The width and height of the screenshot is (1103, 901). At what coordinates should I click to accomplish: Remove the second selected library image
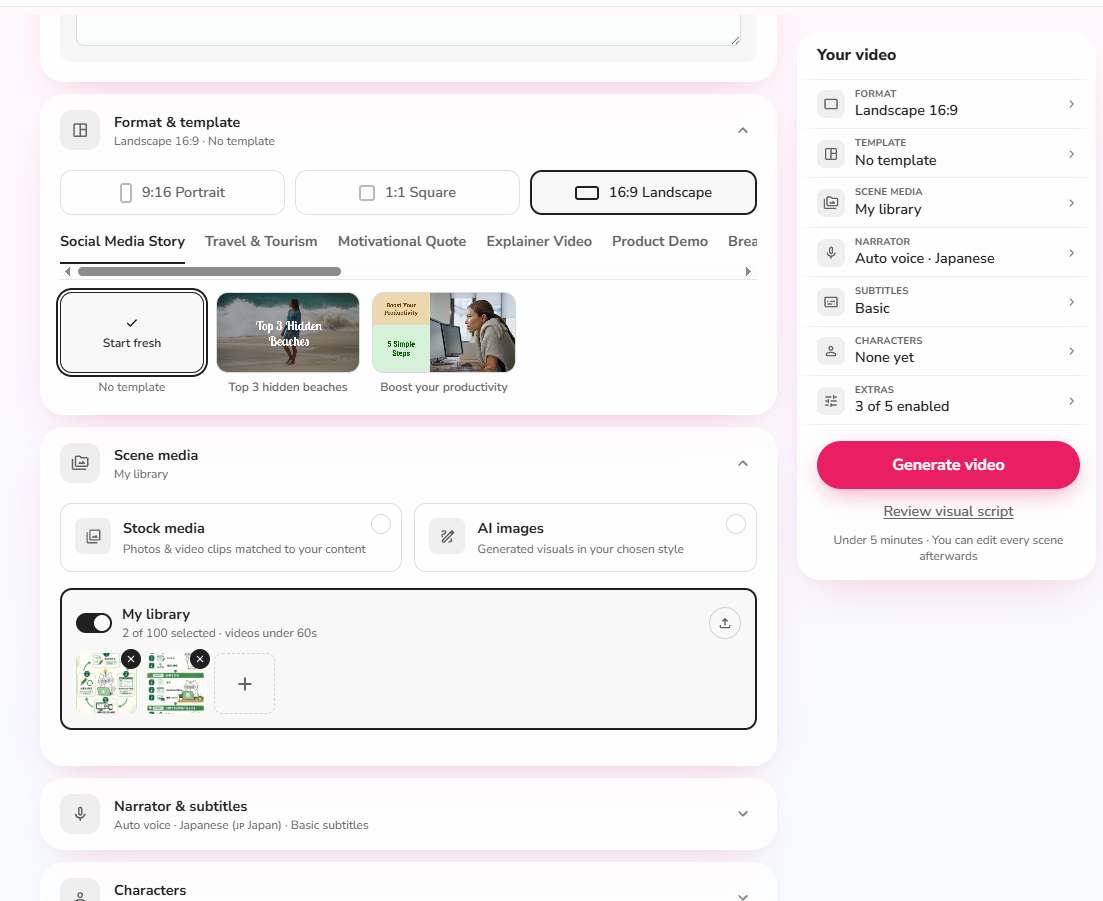pyautogui.click(x=200, y=659)
